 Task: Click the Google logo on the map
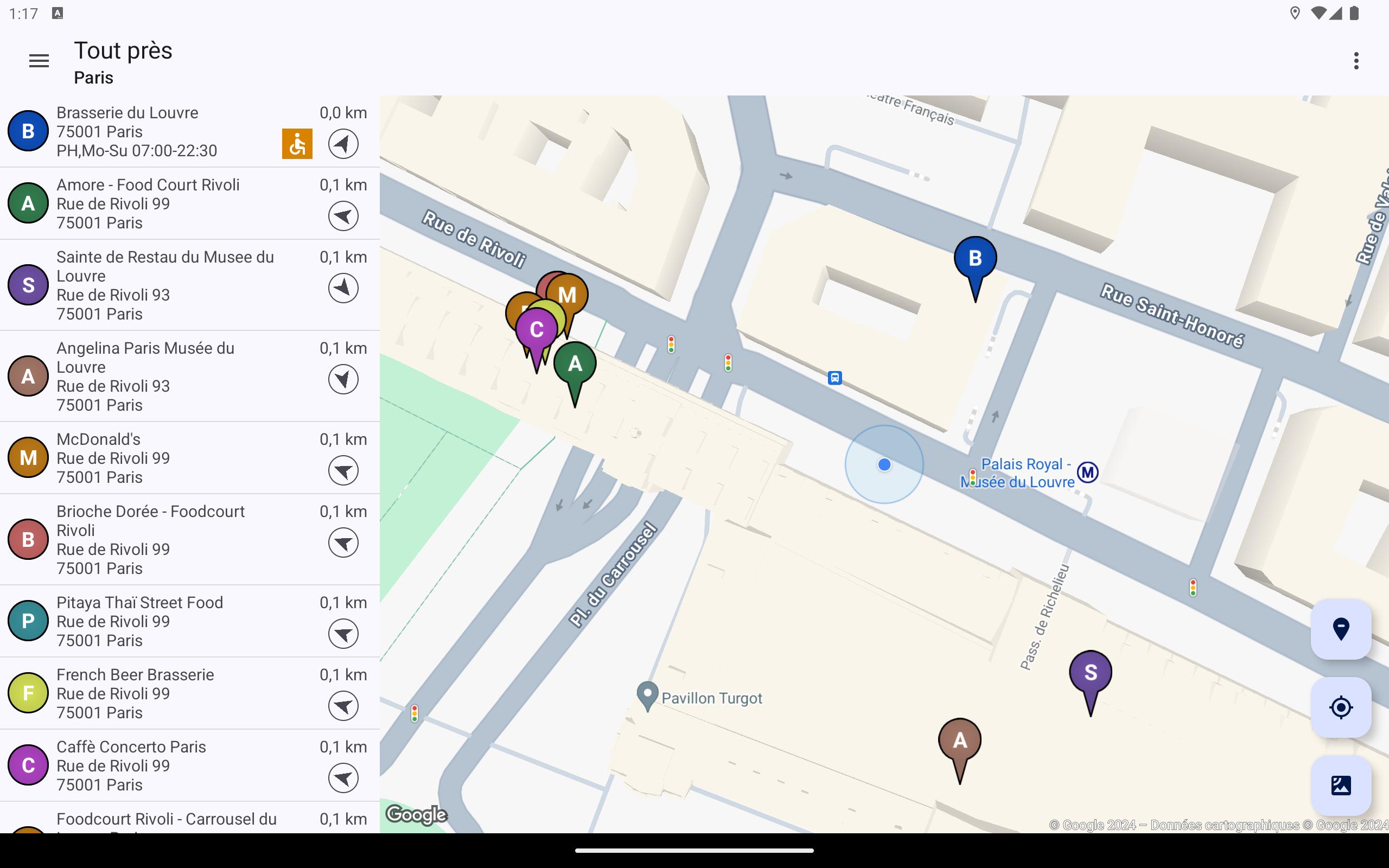click(x=416, y=815)
